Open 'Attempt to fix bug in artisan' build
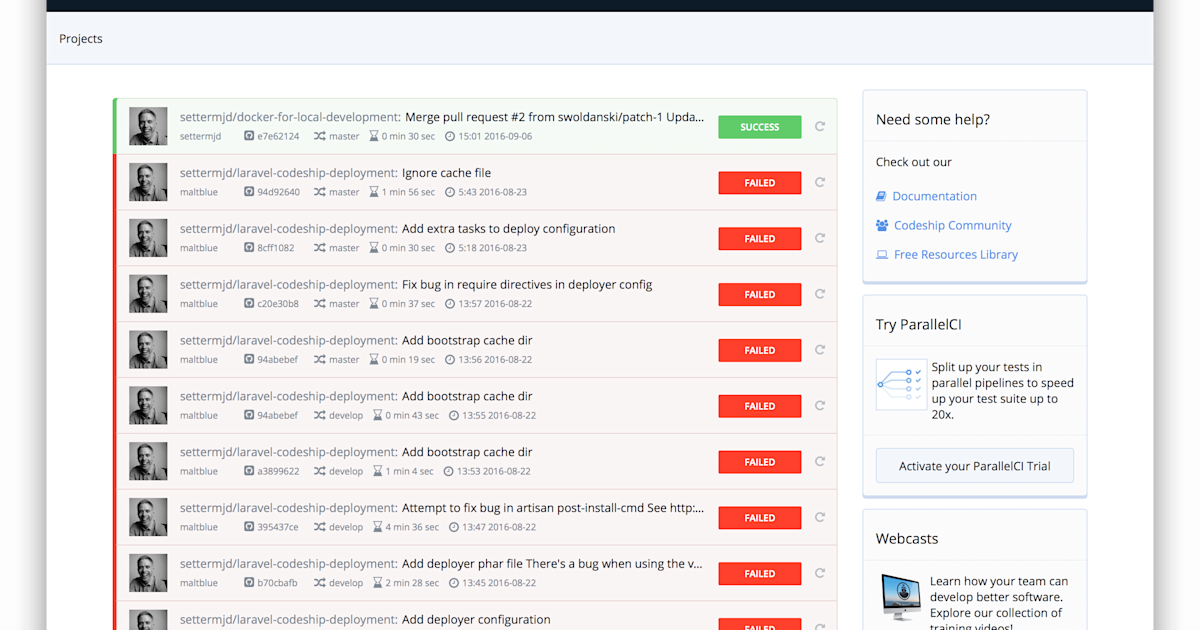Image resolution: width=1200 pixels, height=630 pixels. point(553,508)
